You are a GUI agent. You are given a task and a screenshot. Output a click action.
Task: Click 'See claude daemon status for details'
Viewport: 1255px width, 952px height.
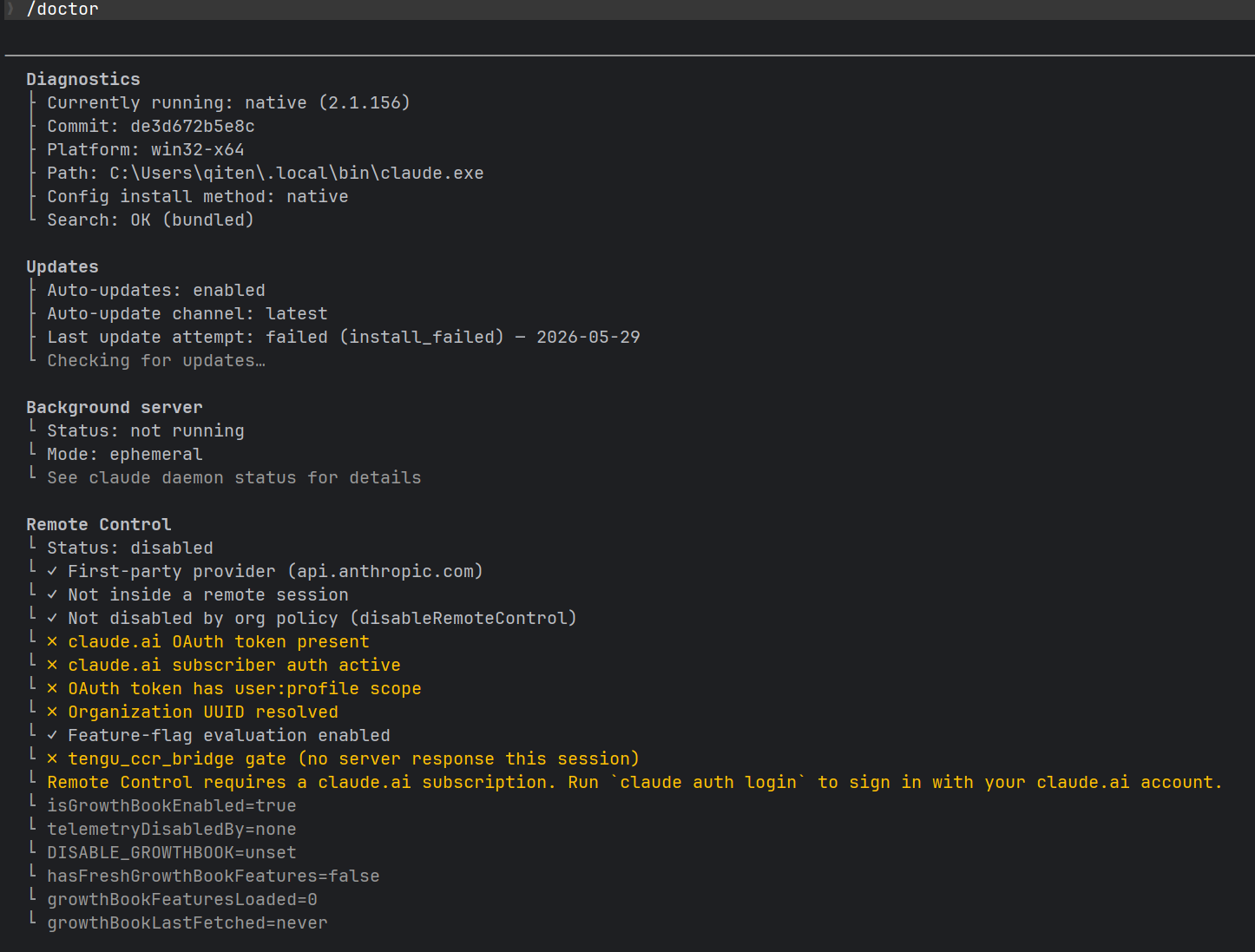(x=234, y=478)
